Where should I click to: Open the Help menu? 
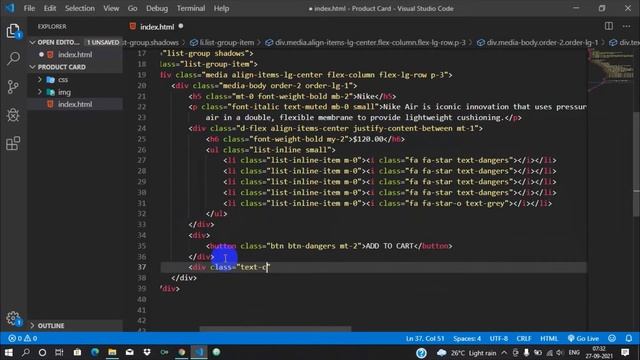tap(221, 8)
